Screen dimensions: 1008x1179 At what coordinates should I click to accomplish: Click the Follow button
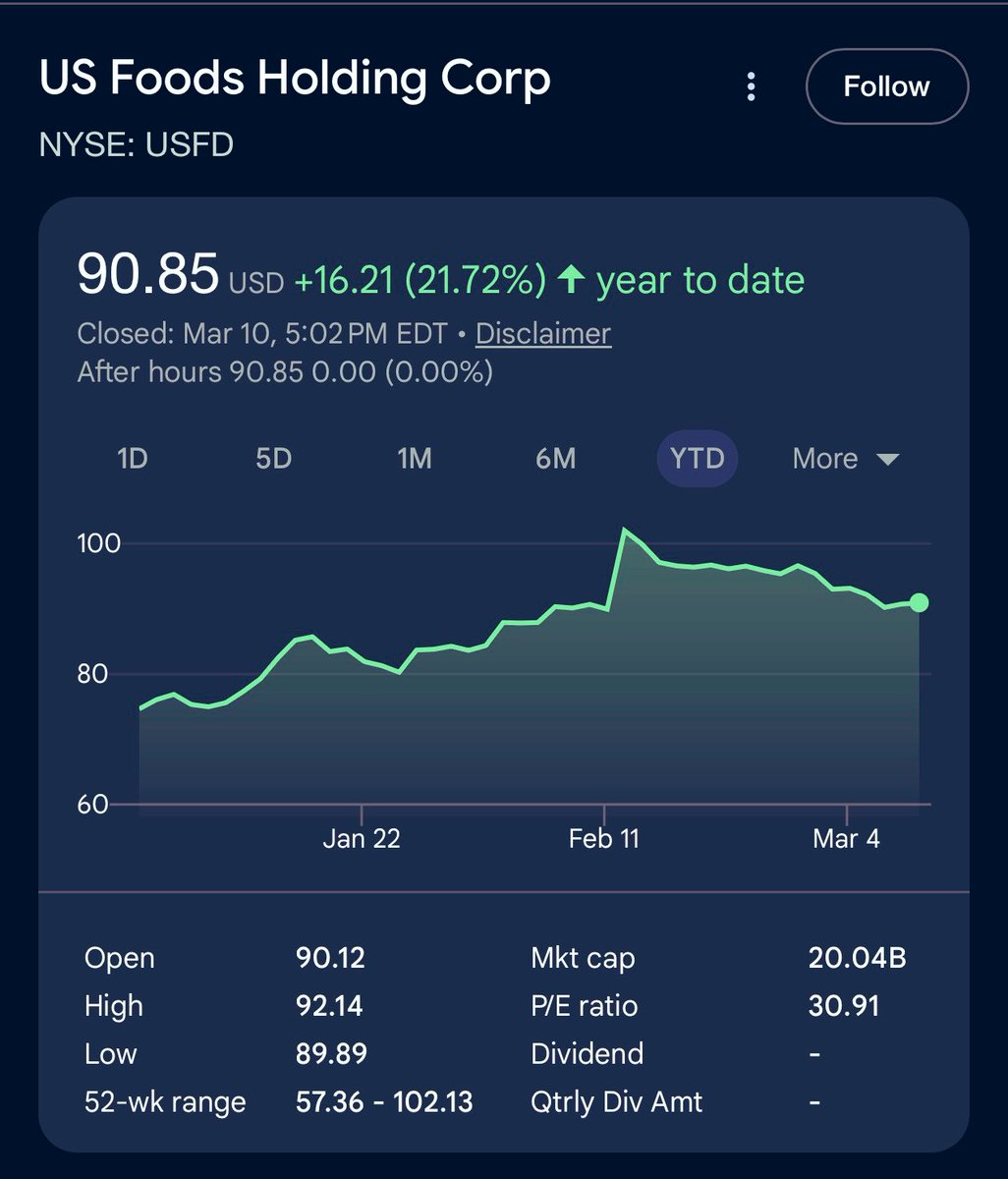pyautogui.click(x=887, y=86)
